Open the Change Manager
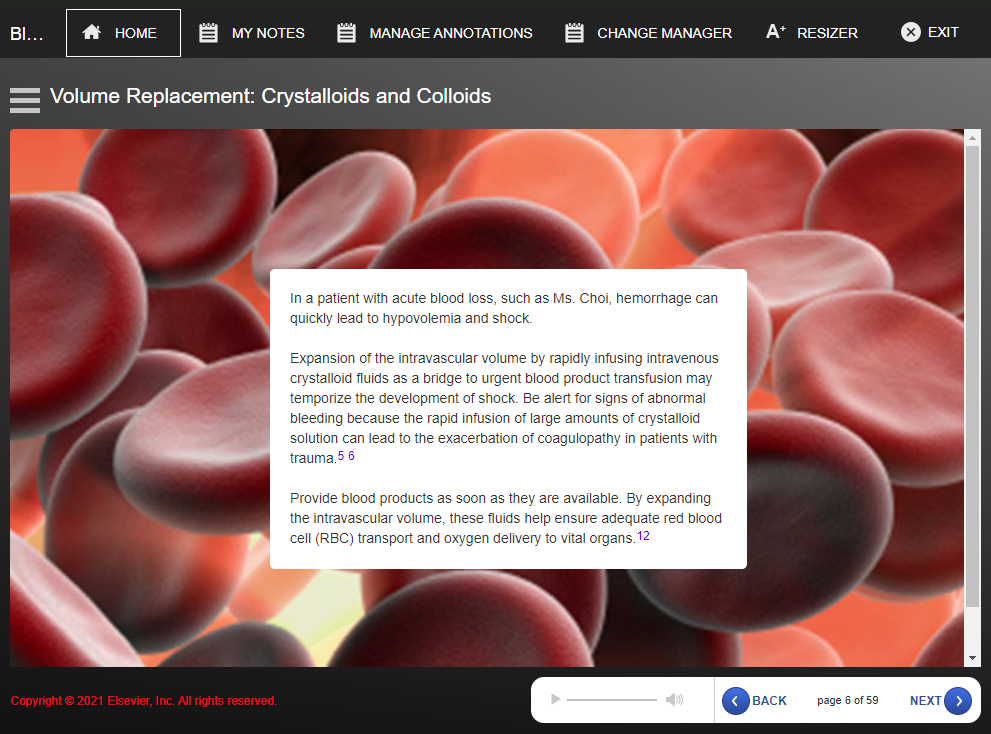991x734 pixels. [648, 33]
